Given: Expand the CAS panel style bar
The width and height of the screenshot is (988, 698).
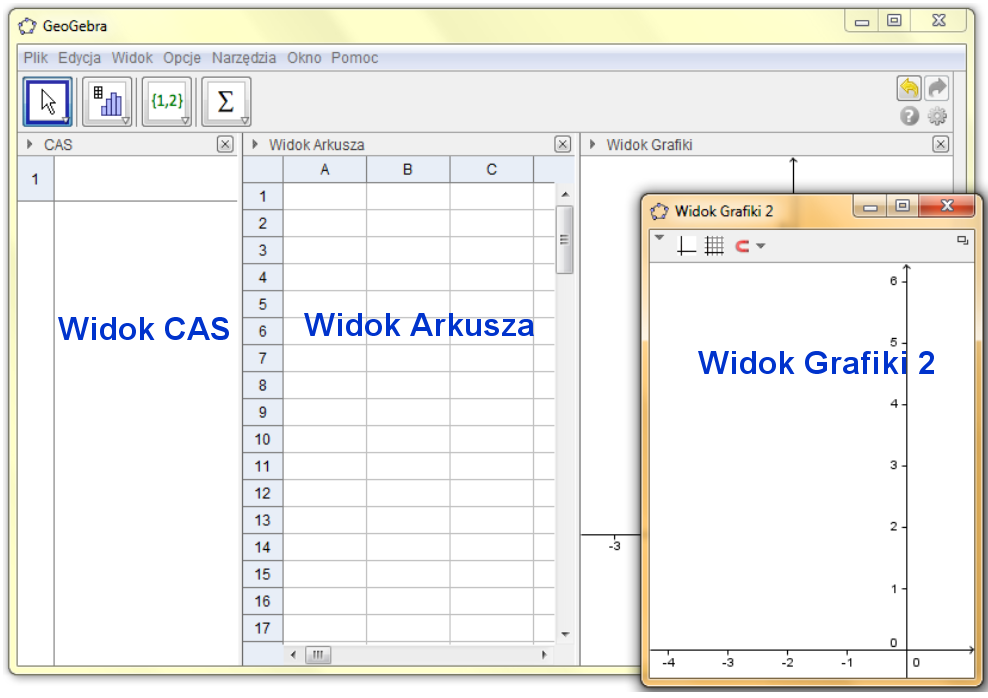Looking at the screenshot, I should pos(30,144).
